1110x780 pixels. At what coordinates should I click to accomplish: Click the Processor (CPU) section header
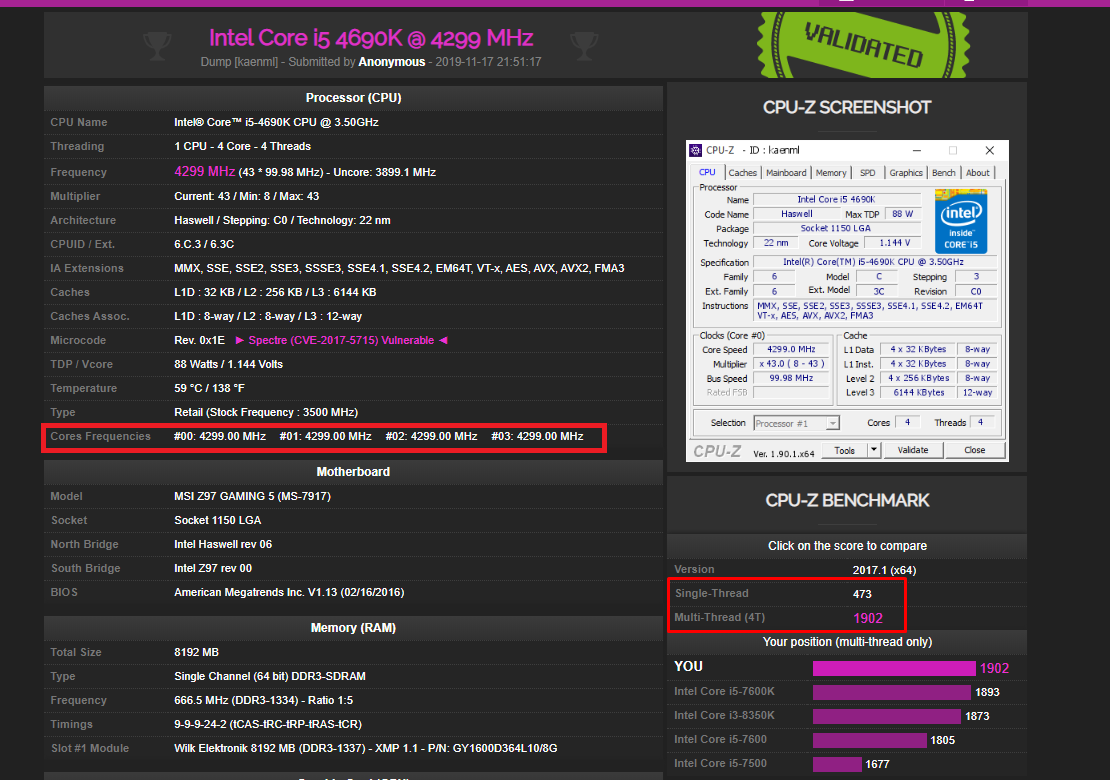353,98
